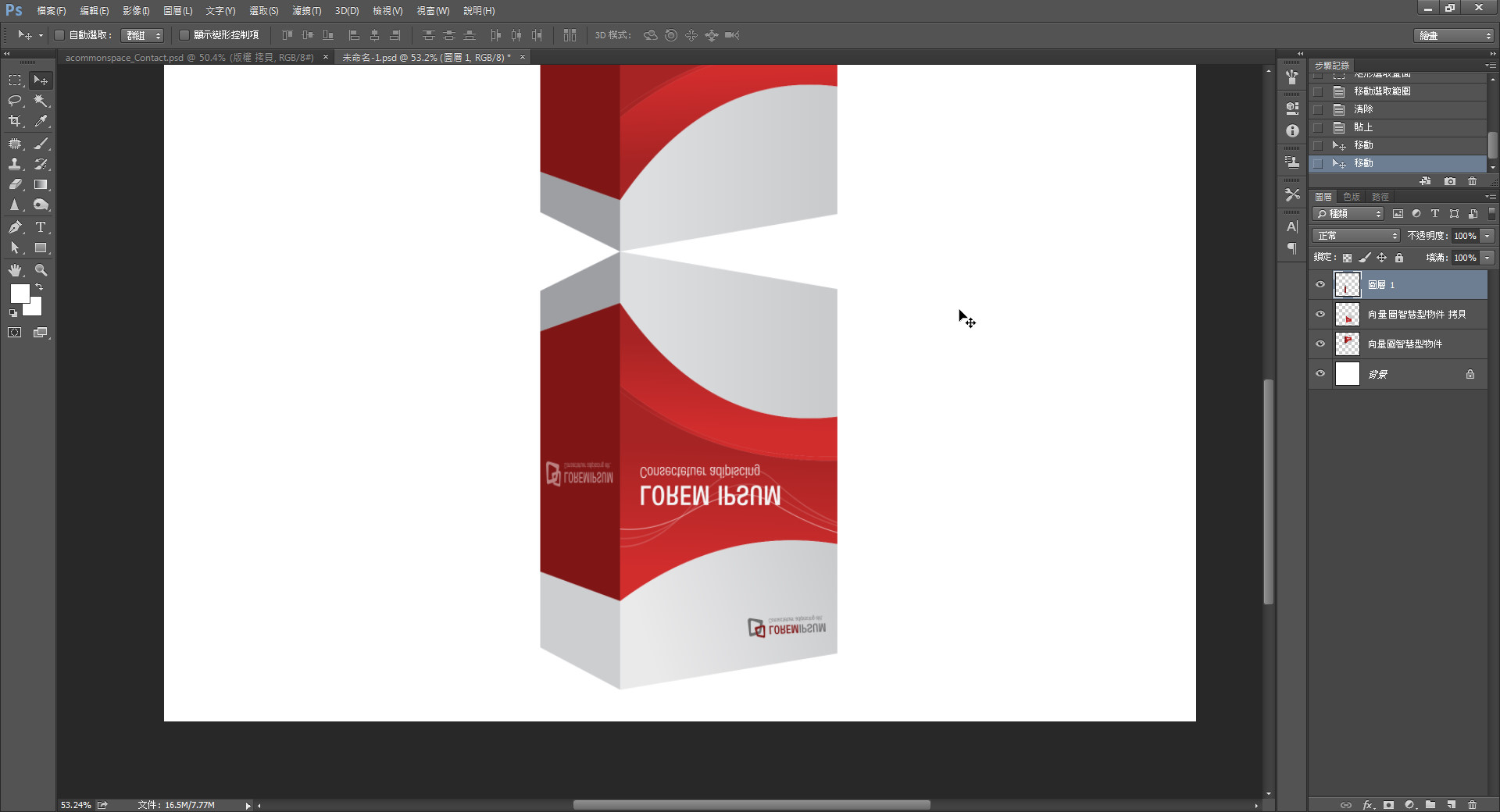Select the Lasso tool
Image resolution: width=1500 pixels, height=812 pixels.
(15, 101)
